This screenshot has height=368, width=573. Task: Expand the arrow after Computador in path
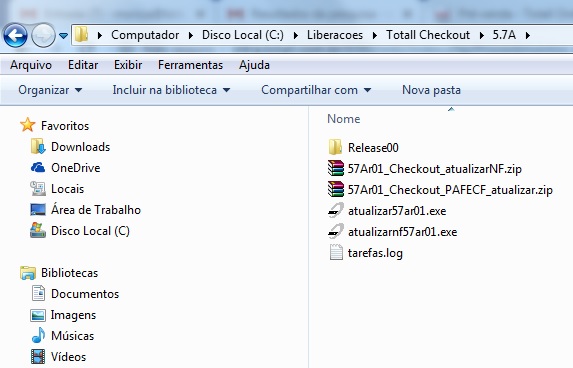[191, 35]
